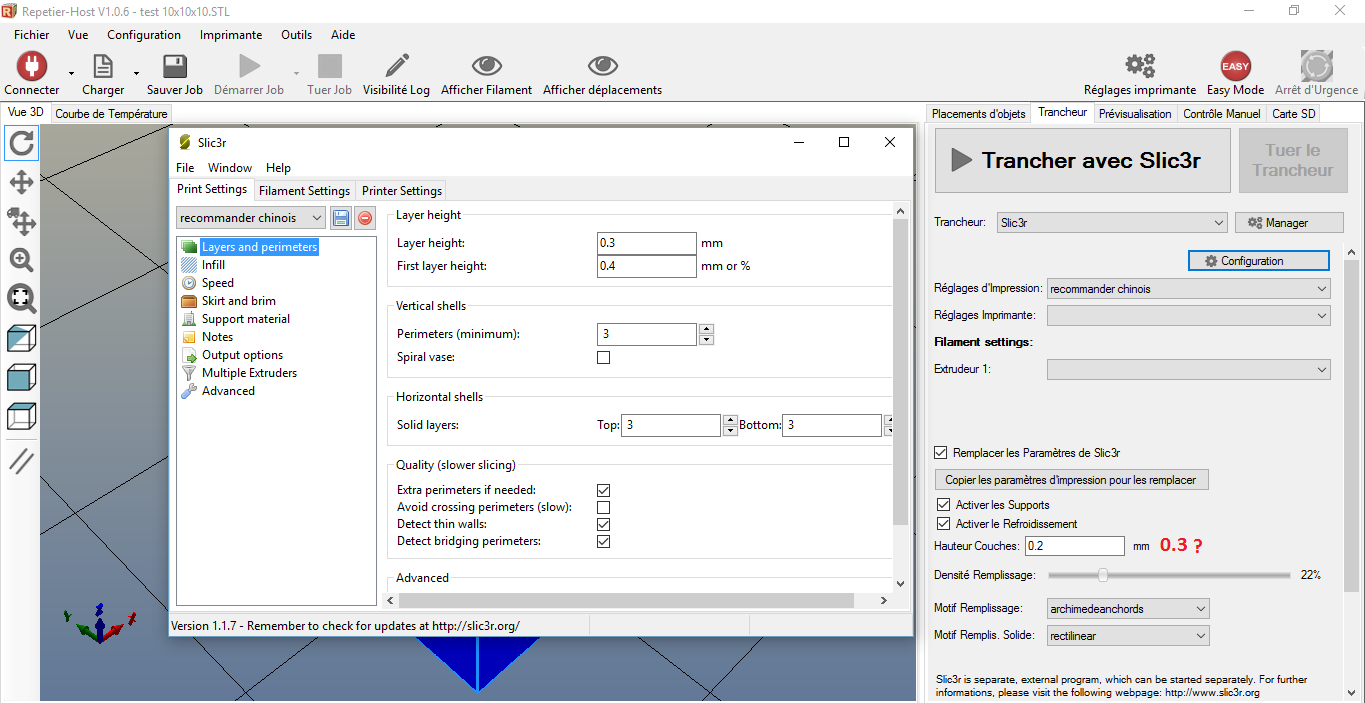Screen dimensions: 1365x703
Task: Click the zoom-to-fit objects tool
Action: pyautogui.click(x=21, y=298)
